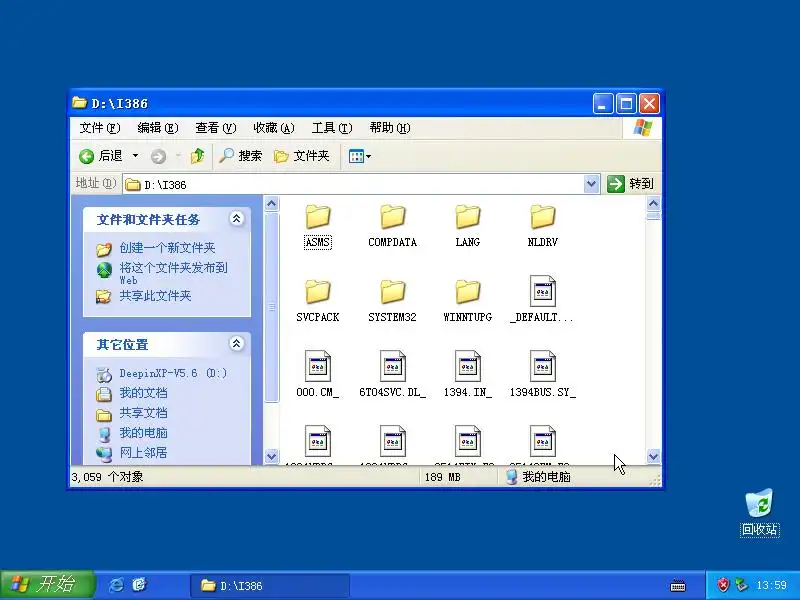Open 网上邻居 location link
800x600 pixels.
click(143, 453)
